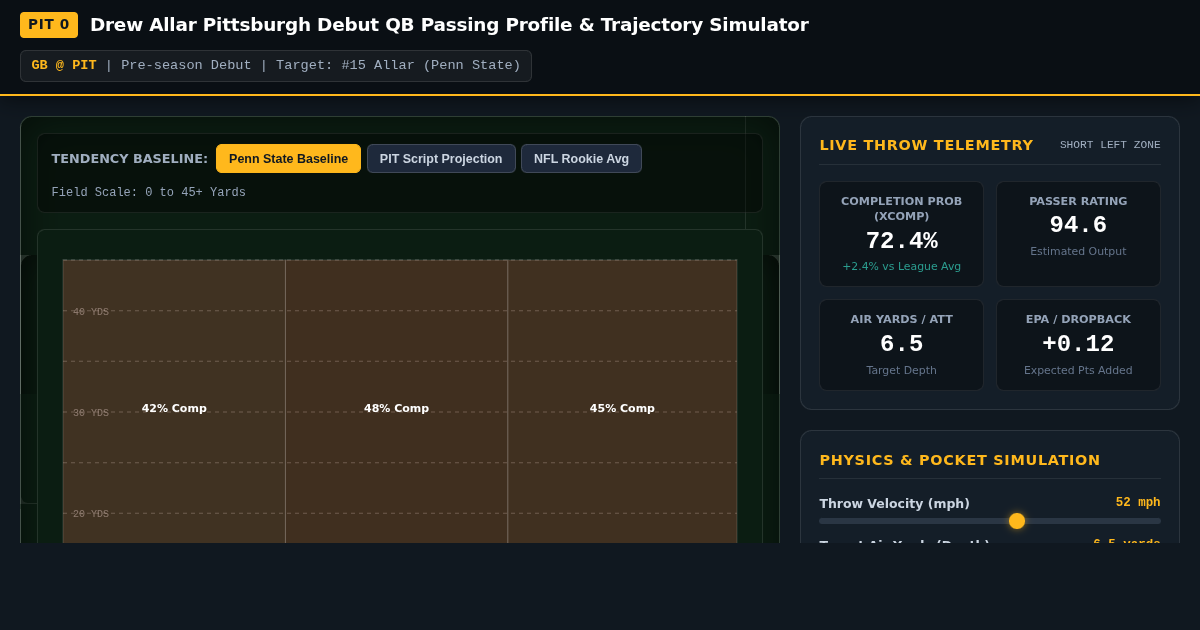Click the Tendency Baseline label
Screen dimensions: 1200x630
point(130,159)
